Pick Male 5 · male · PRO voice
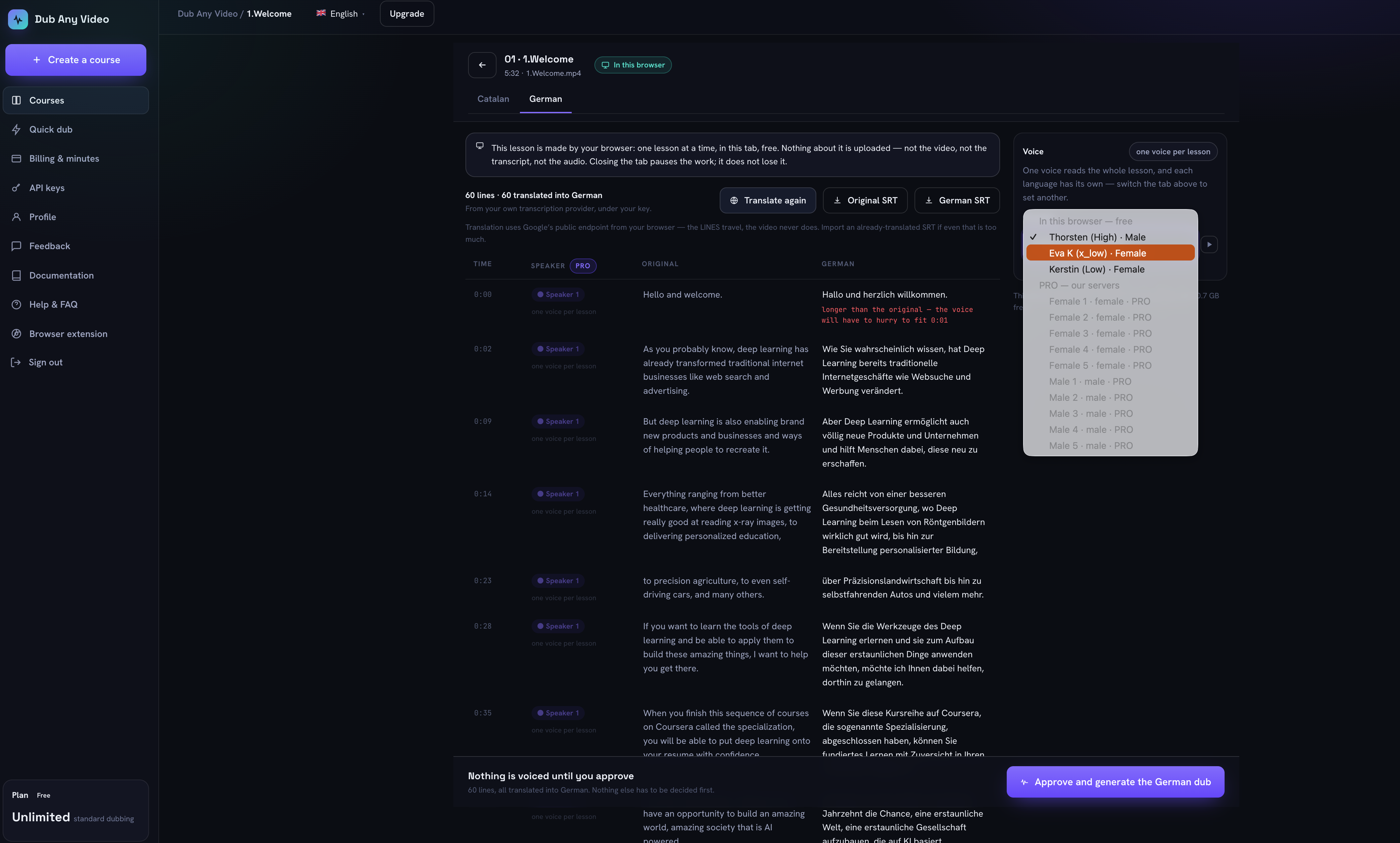 (1110, 446)
